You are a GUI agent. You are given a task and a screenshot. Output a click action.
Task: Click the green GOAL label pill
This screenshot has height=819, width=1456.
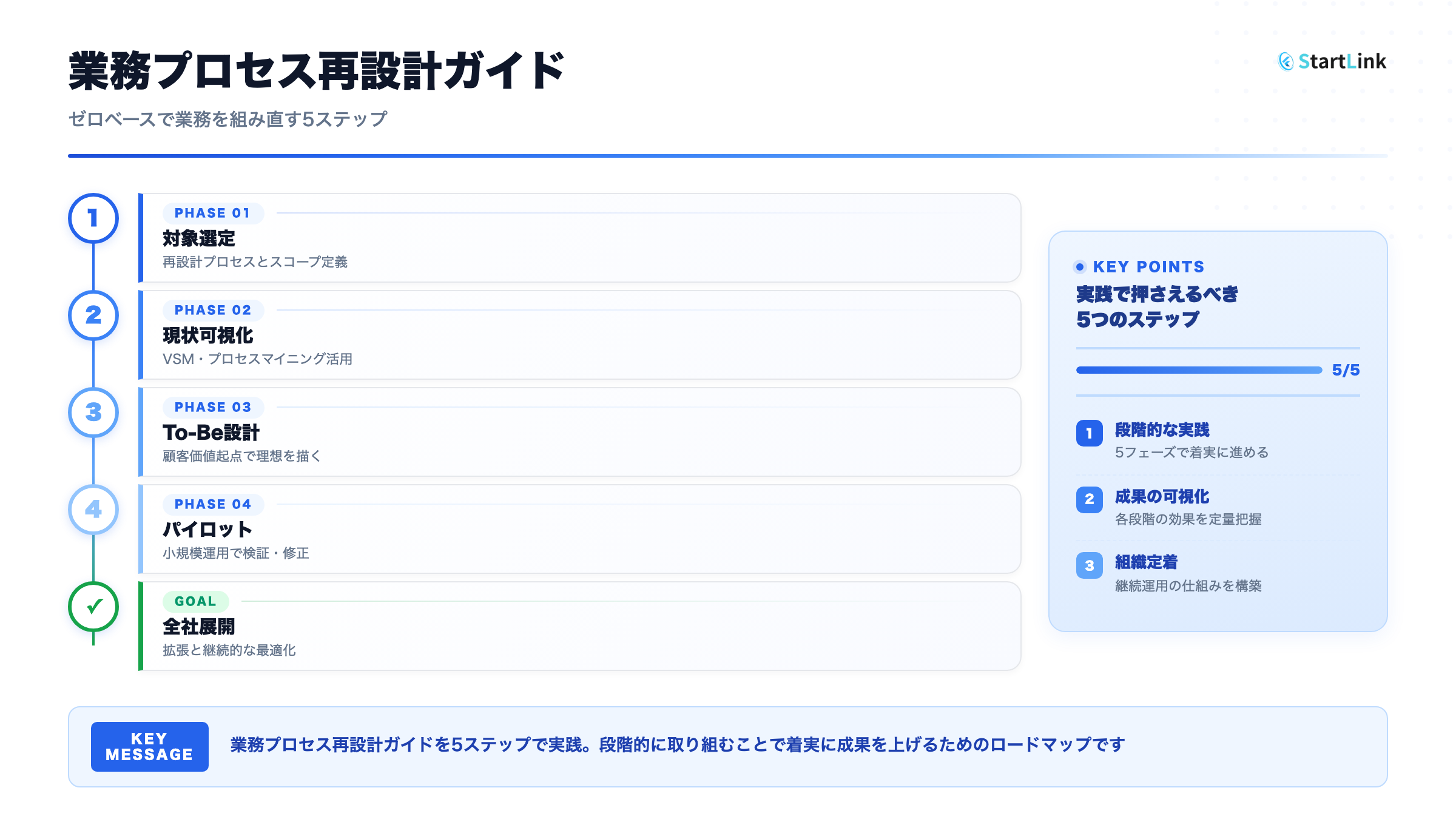point(195,601)
